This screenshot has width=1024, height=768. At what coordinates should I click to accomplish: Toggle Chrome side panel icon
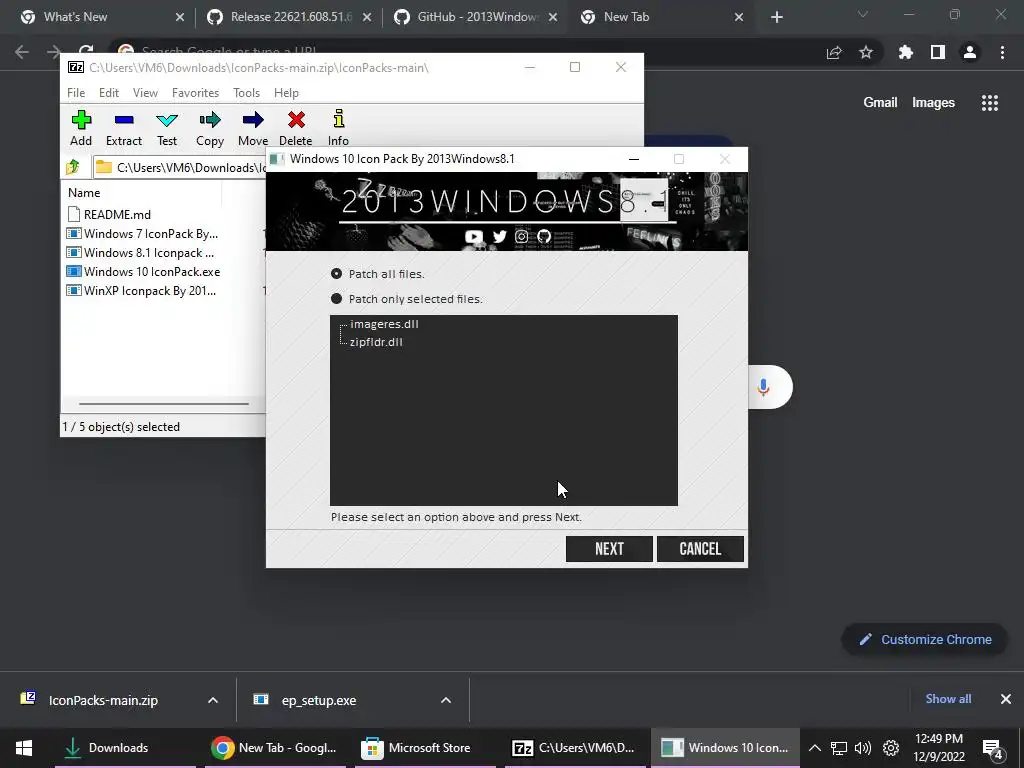point(938,52)
